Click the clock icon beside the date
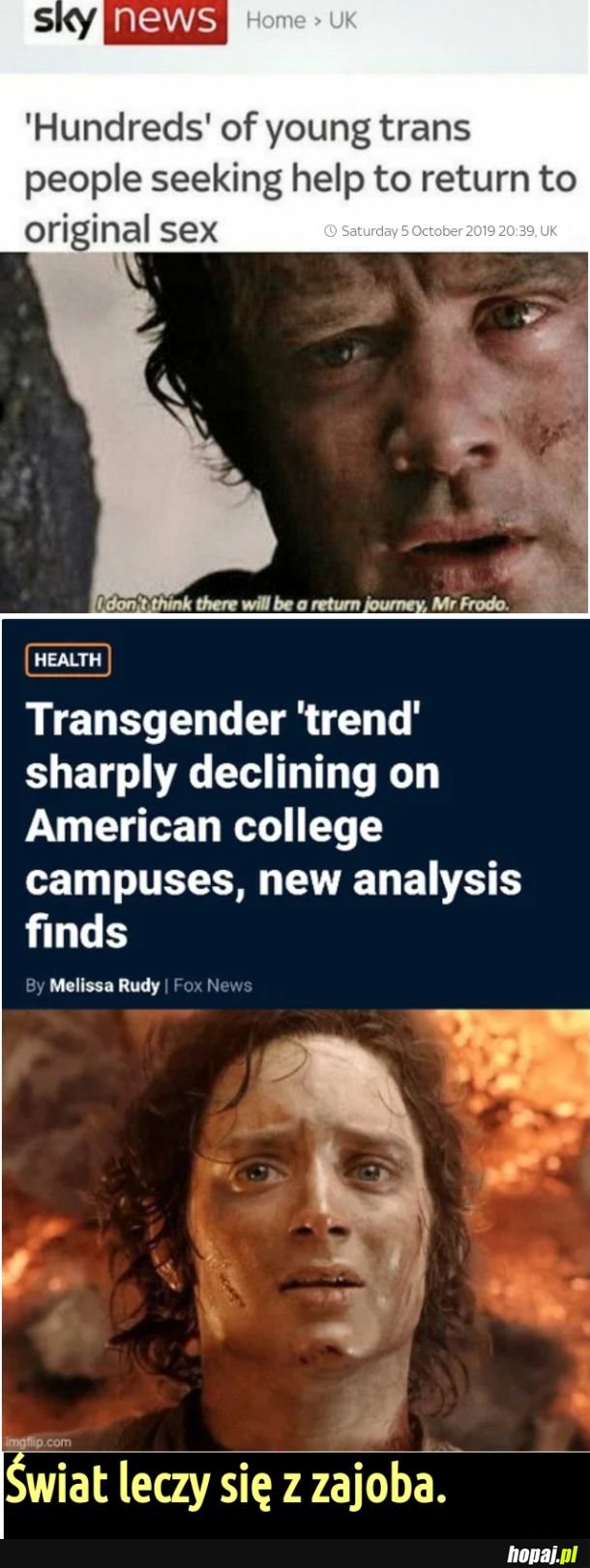Screen dimensions: 590x1568 click(x=330, y=231)
